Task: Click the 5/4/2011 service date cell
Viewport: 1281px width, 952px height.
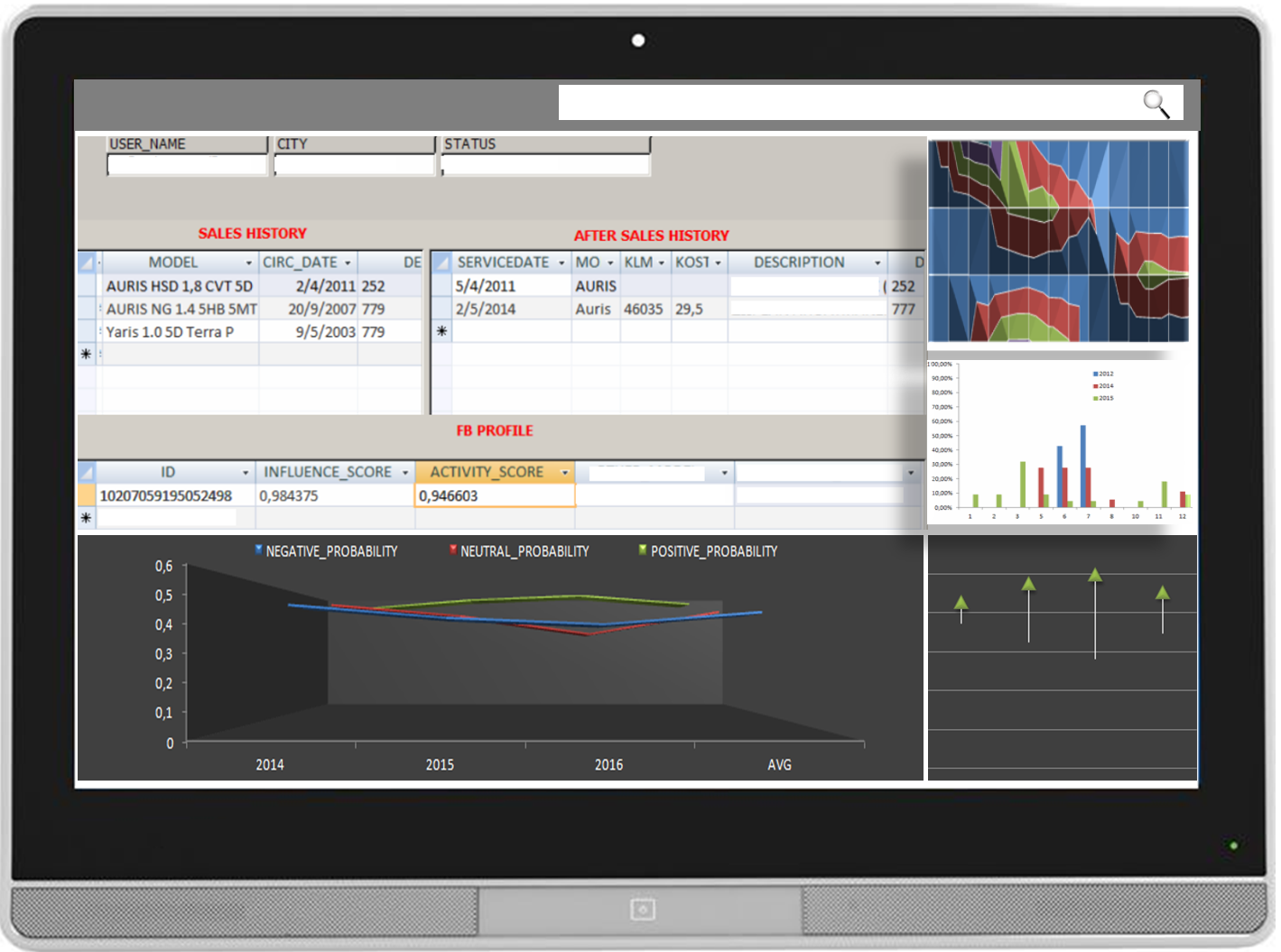Action: (511, 286)
